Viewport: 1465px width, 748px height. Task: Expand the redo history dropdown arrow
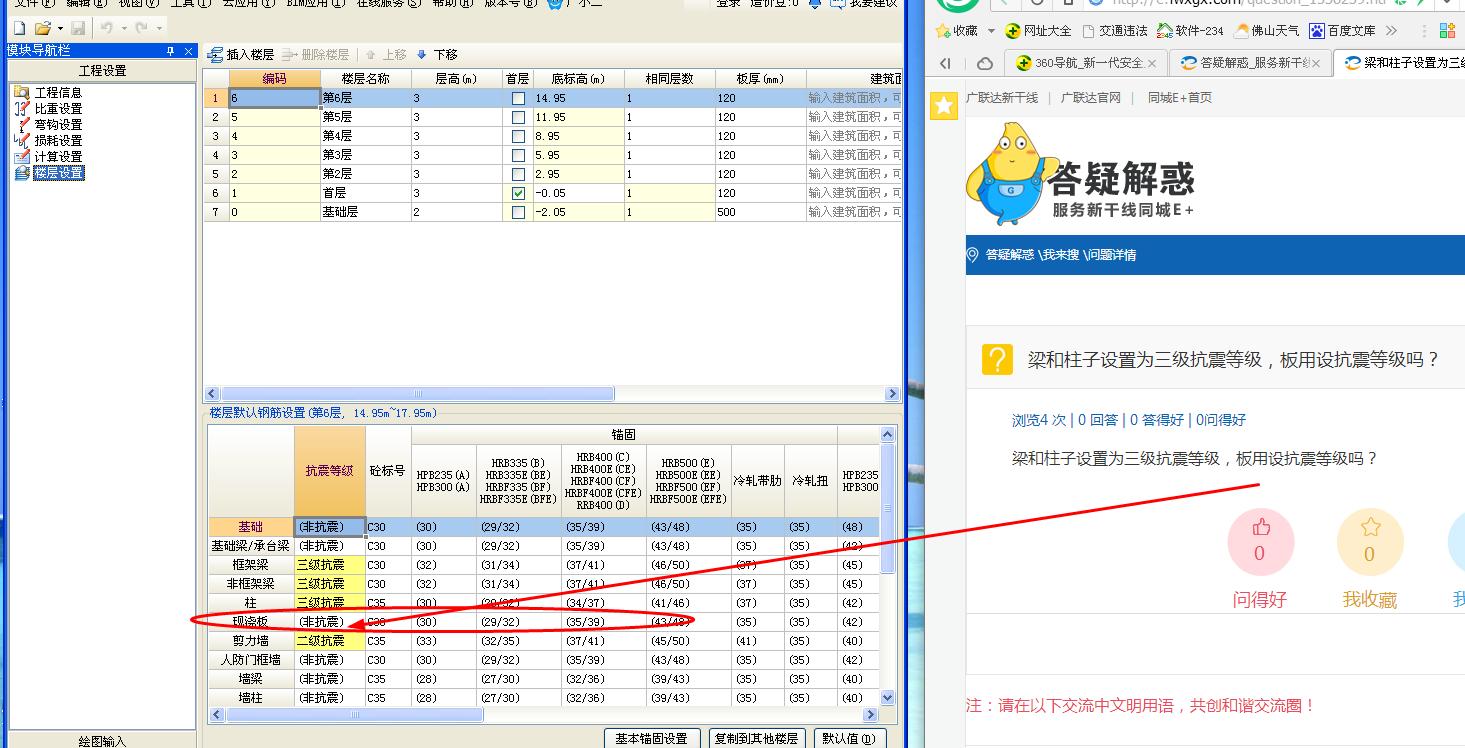point(160,29)
